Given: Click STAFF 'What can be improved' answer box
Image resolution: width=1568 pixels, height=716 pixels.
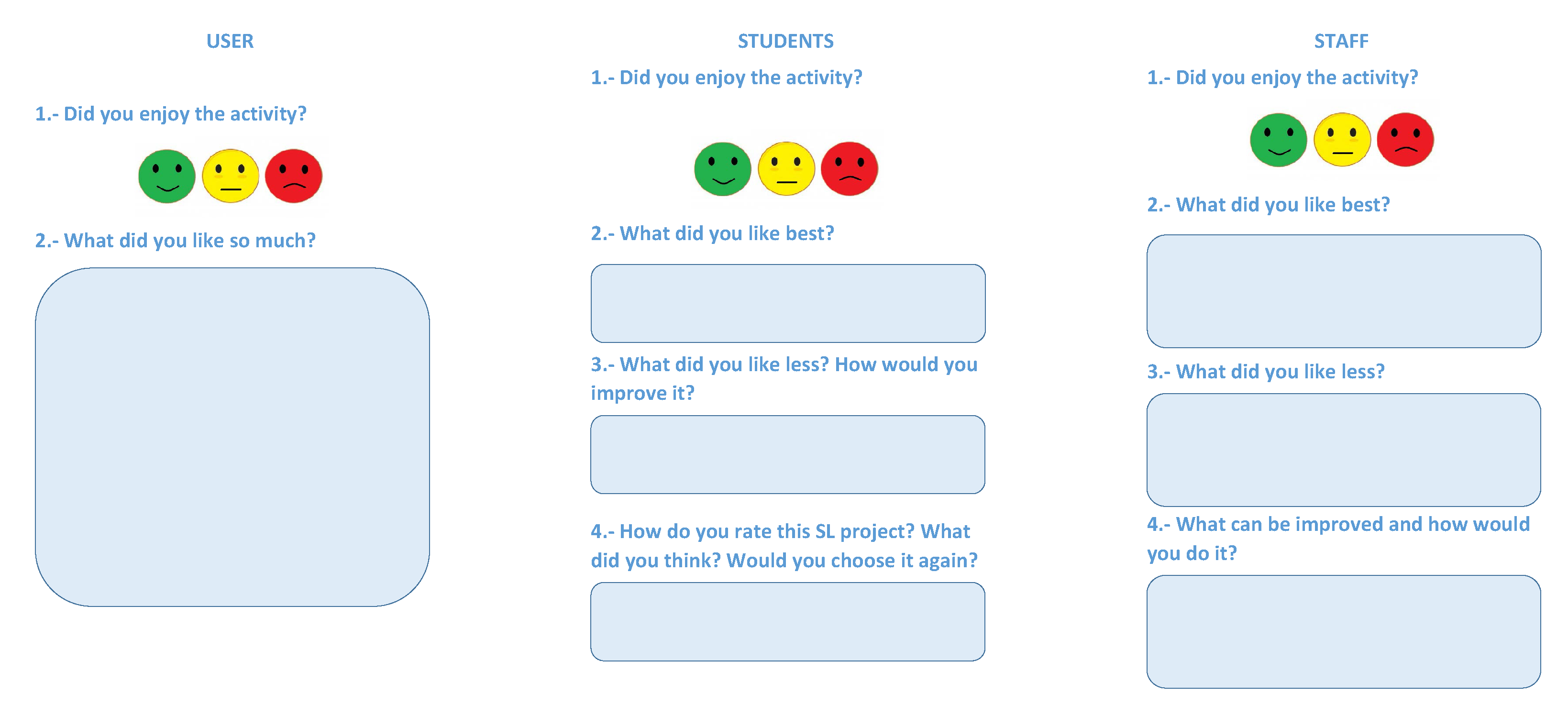Looking at the screenshot, I should point(1343,632).
